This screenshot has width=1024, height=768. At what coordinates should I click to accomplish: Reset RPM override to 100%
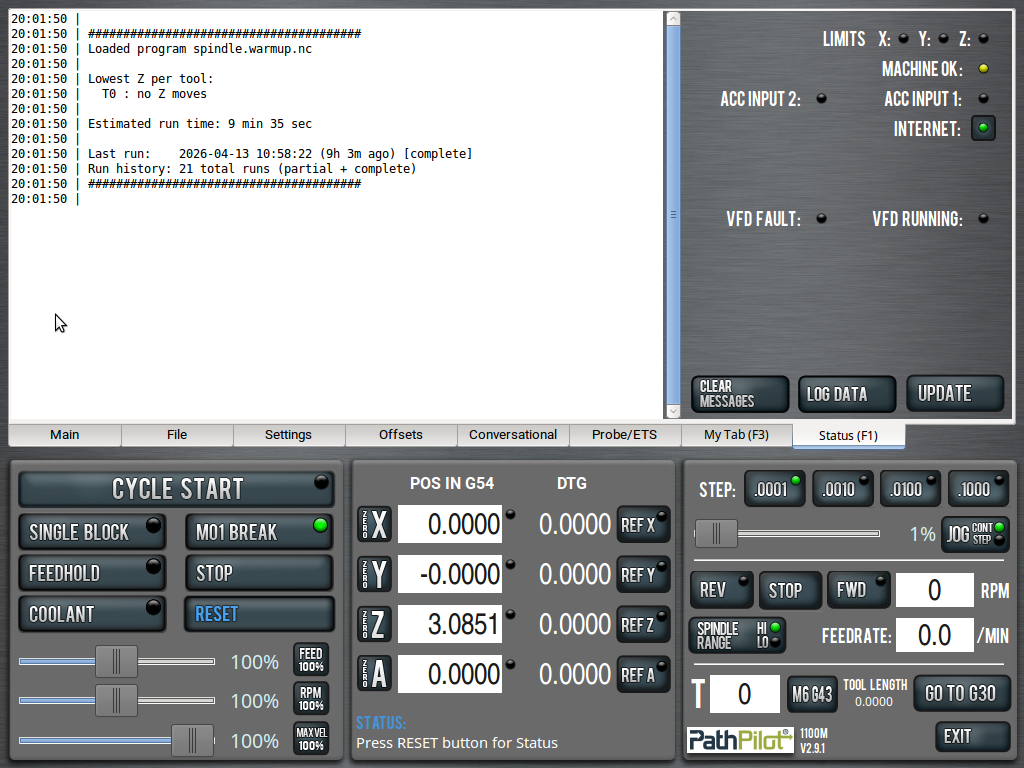[311, 699]
